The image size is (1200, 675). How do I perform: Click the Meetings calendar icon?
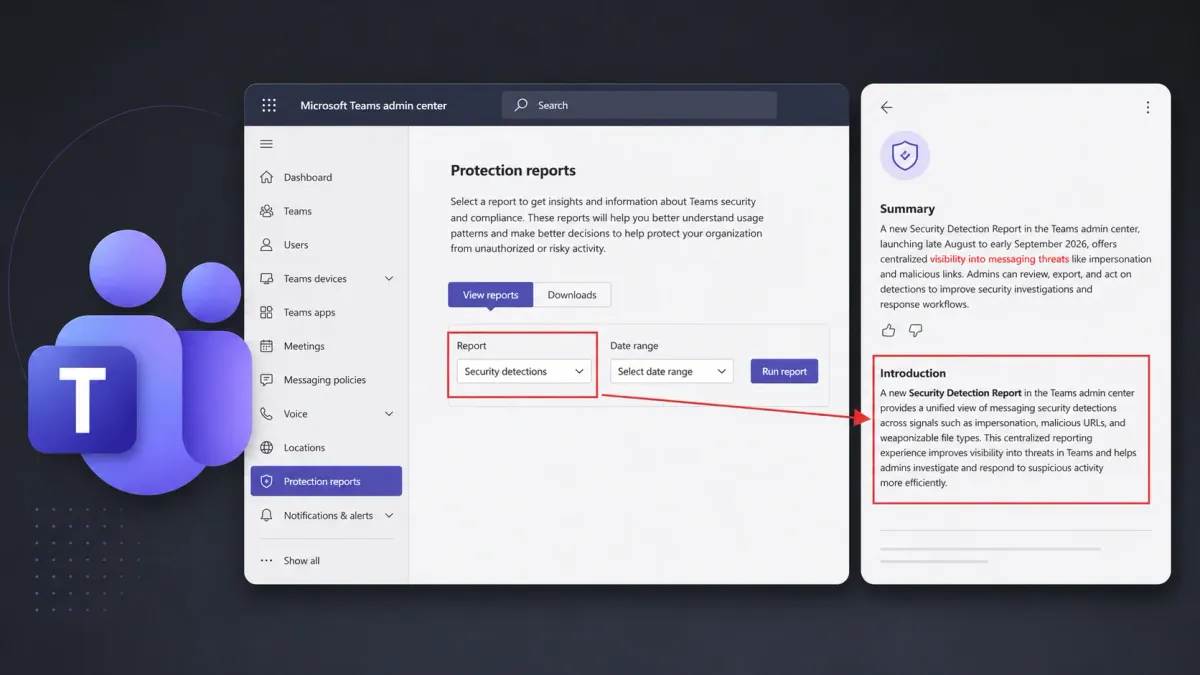point(266,346)
